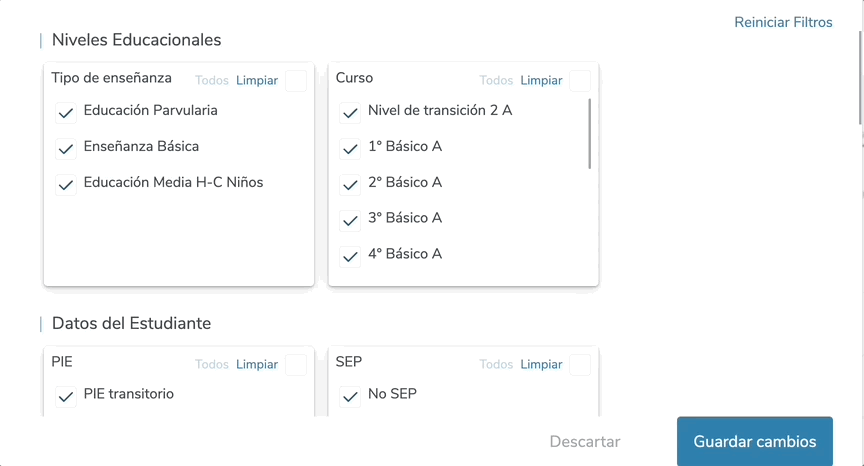Toggle Educación Media H-C Niños checkbox

(x=66, y=185)
